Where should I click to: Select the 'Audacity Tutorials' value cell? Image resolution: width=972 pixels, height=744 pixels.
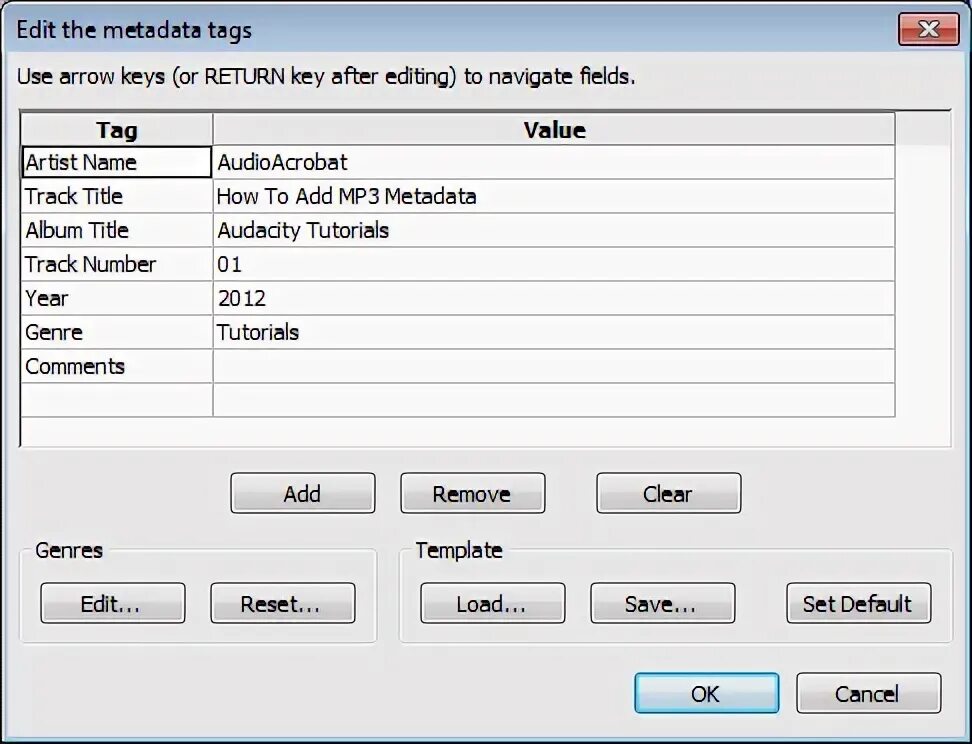pos(554,230)
